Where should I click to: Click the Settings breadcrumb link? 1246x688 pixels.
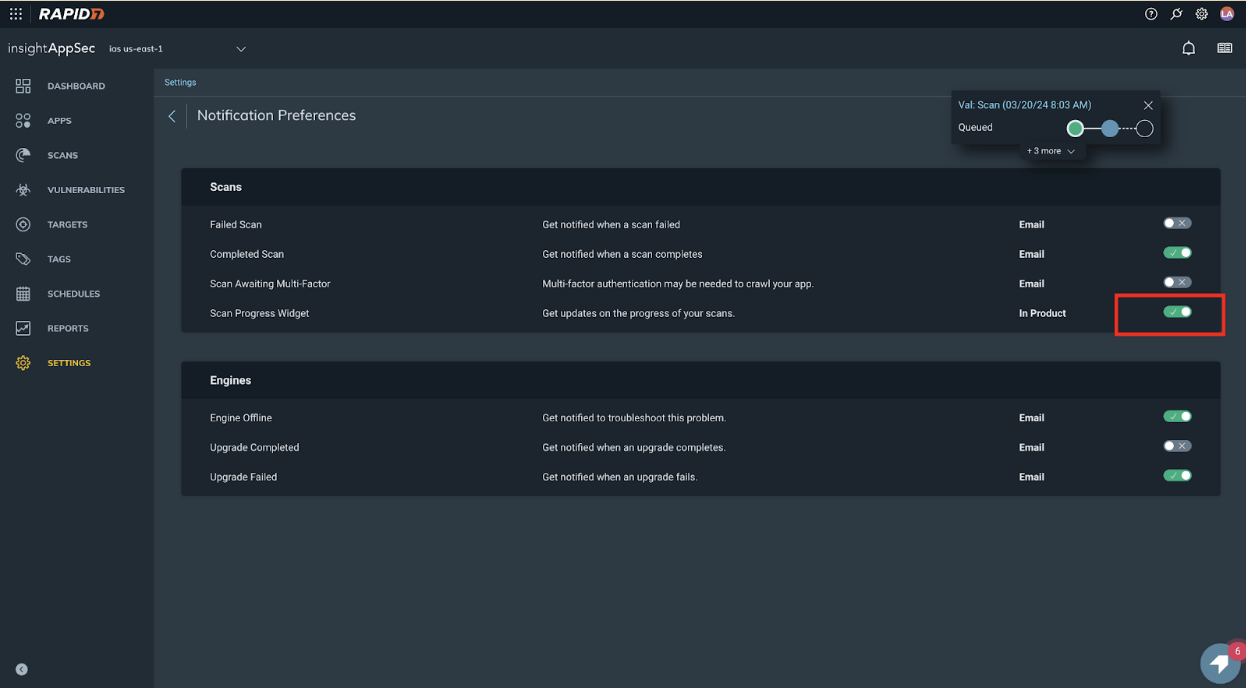pyautogui.click(x=180, y=83)
